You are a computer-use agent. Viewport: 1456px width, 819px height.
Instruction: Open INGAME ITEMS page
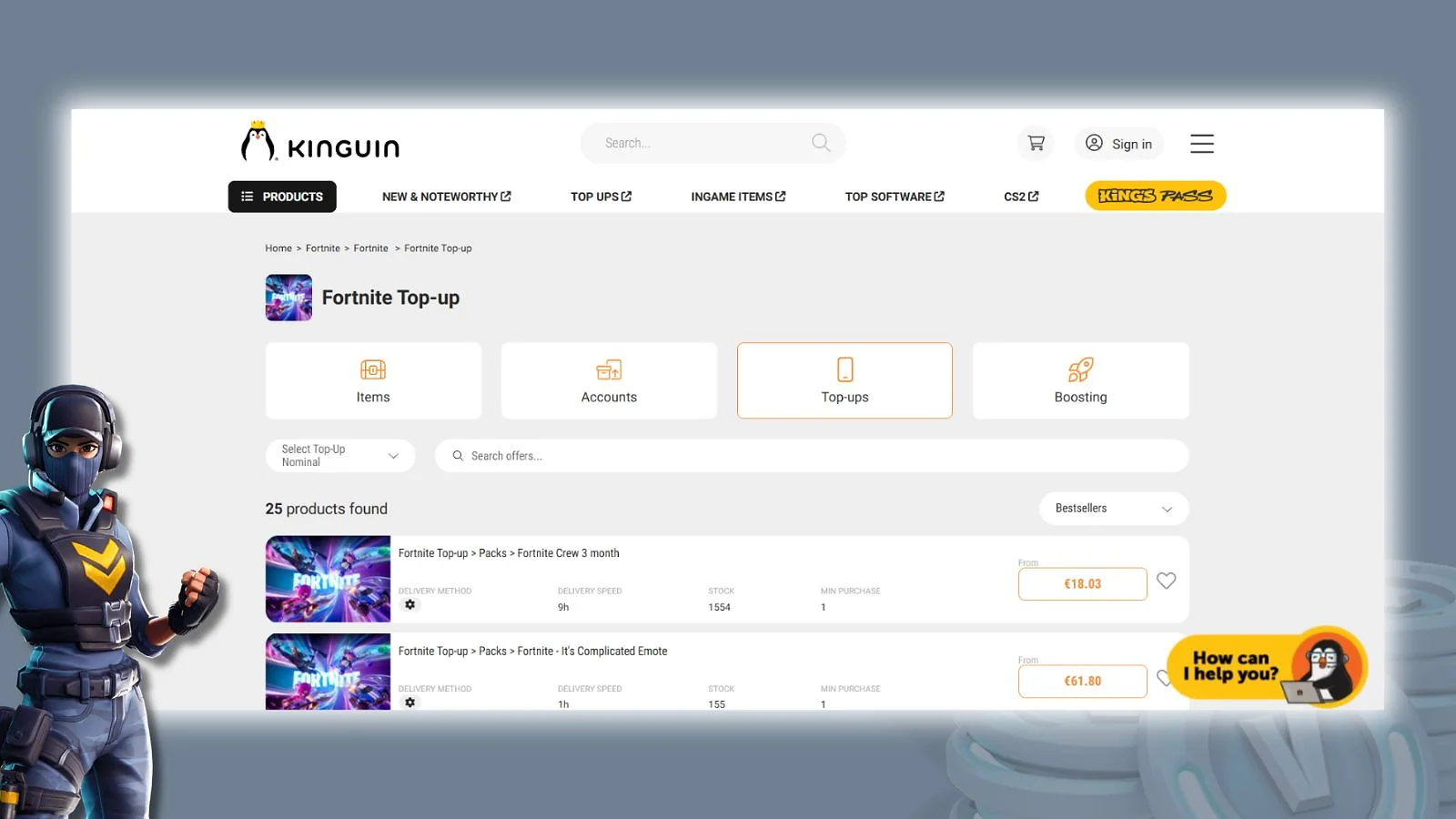tap(738, 197)
